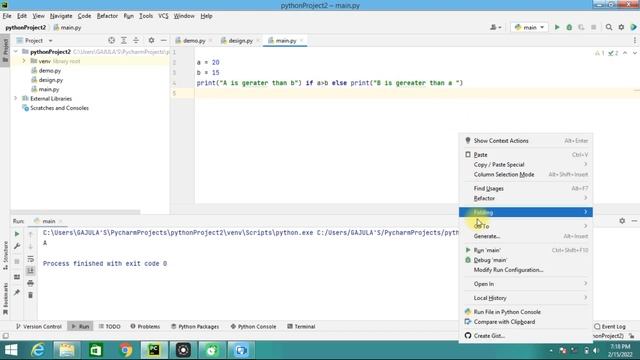Open design.py in Project tree

click(x=51, y=80)
